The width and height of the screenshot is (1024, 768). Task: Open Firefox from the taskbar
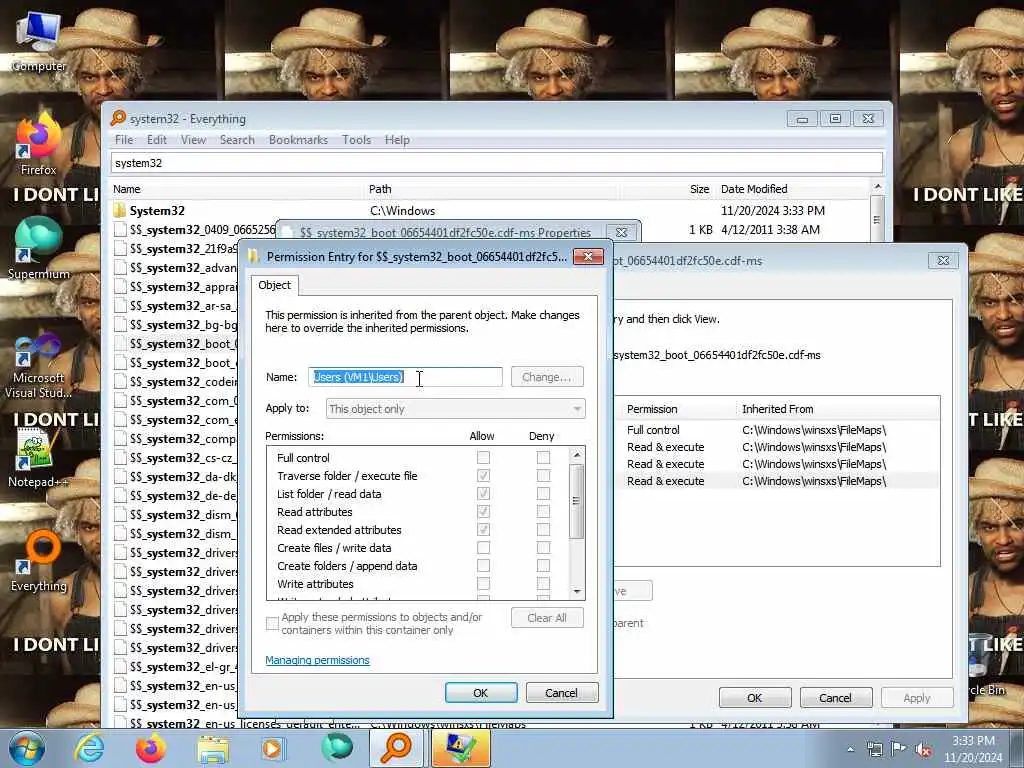[150, 748]
